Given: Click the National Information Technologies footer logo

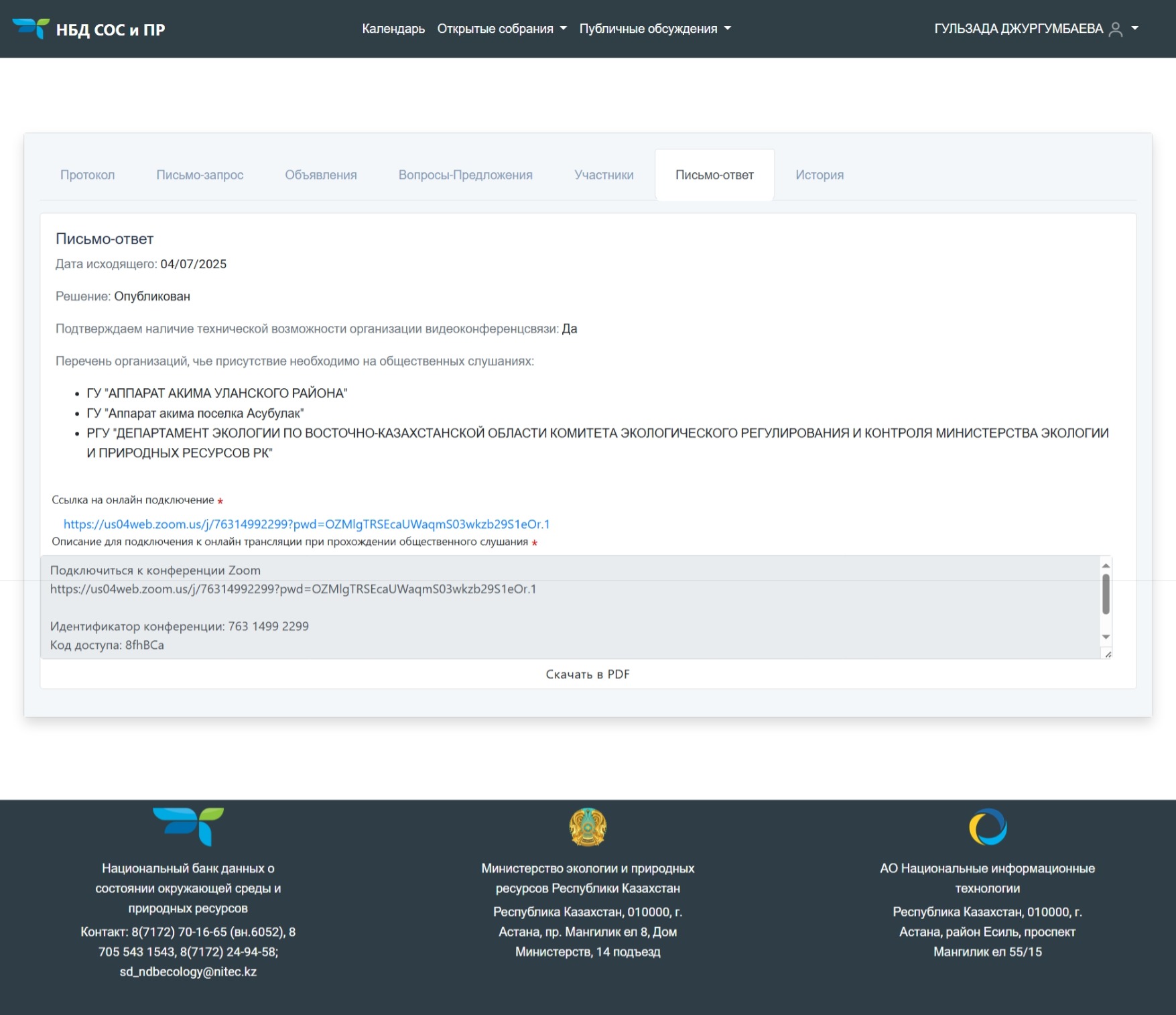Looking at the screenshot, I should [987, 827].
